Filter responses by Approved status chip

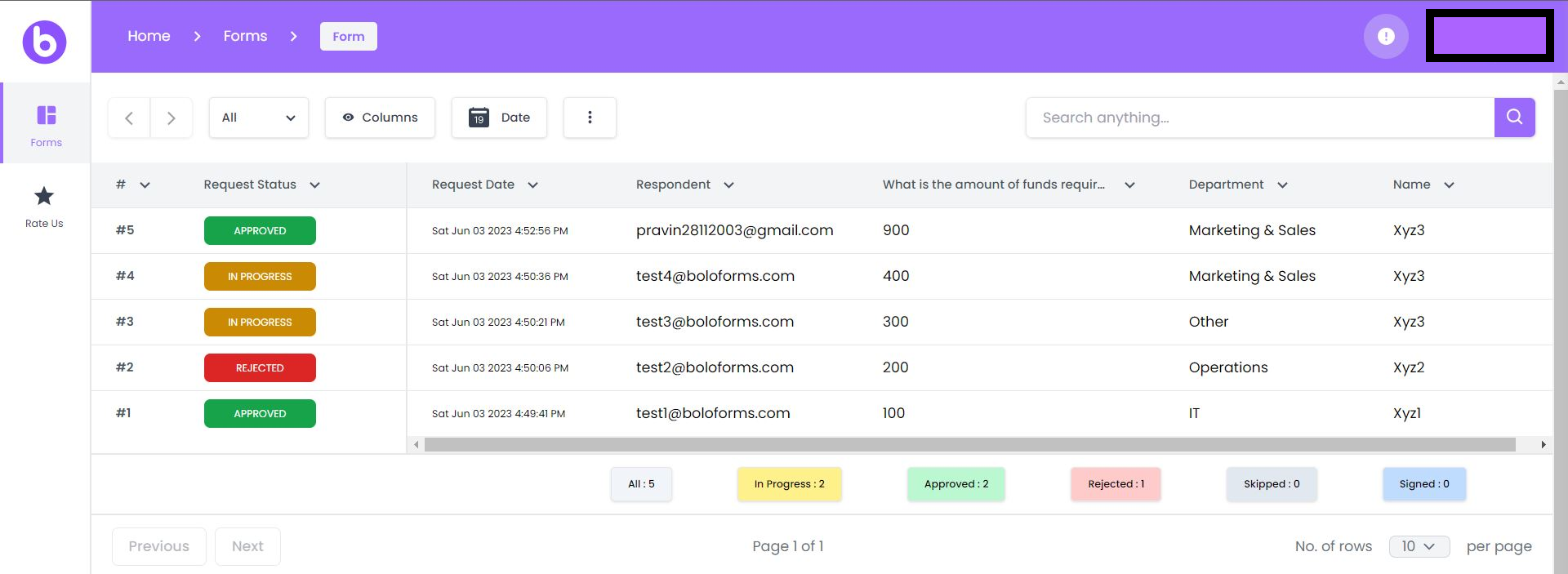955,484
